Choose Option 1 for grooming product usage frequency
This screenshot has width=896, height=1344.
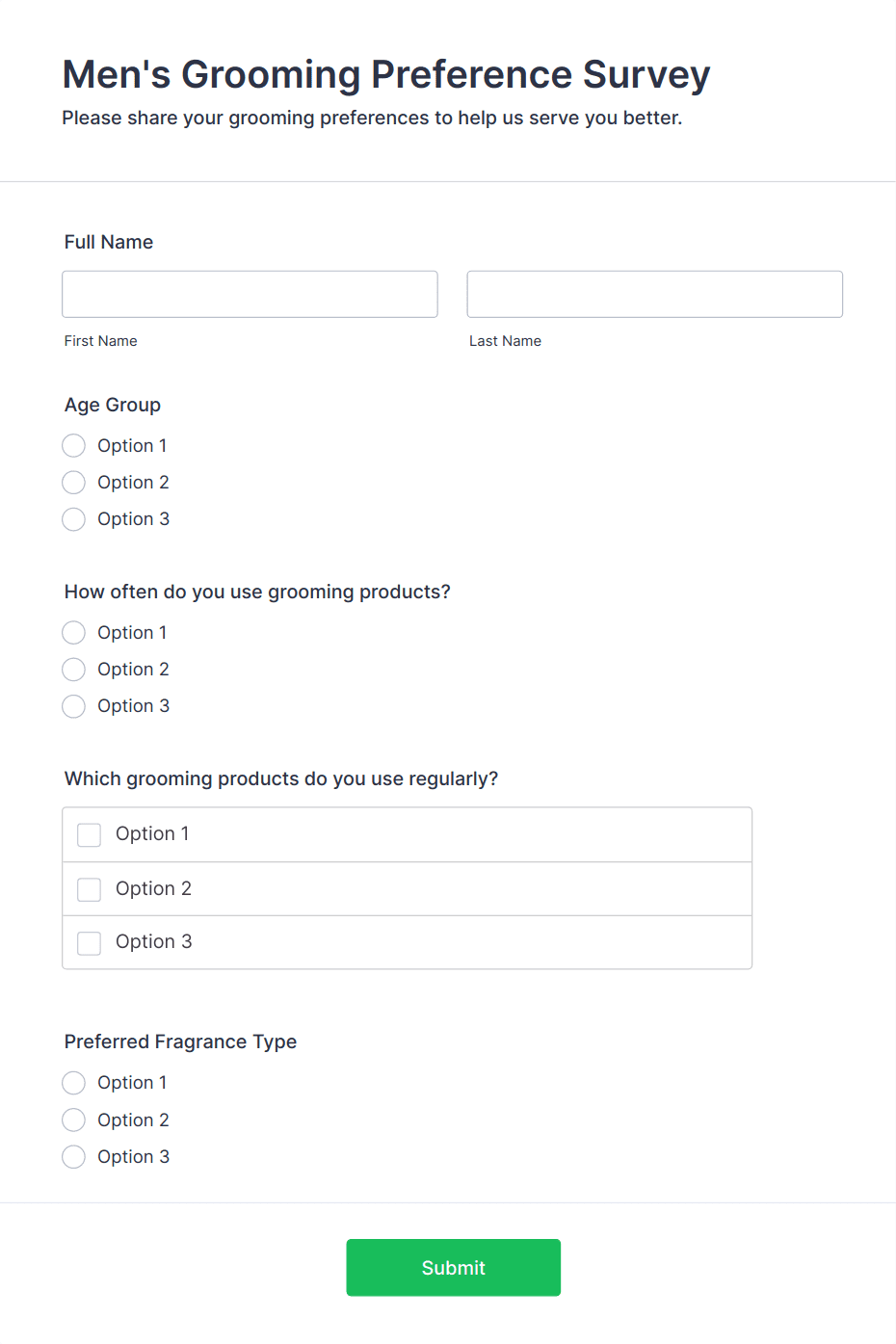(x=73, y=632)
